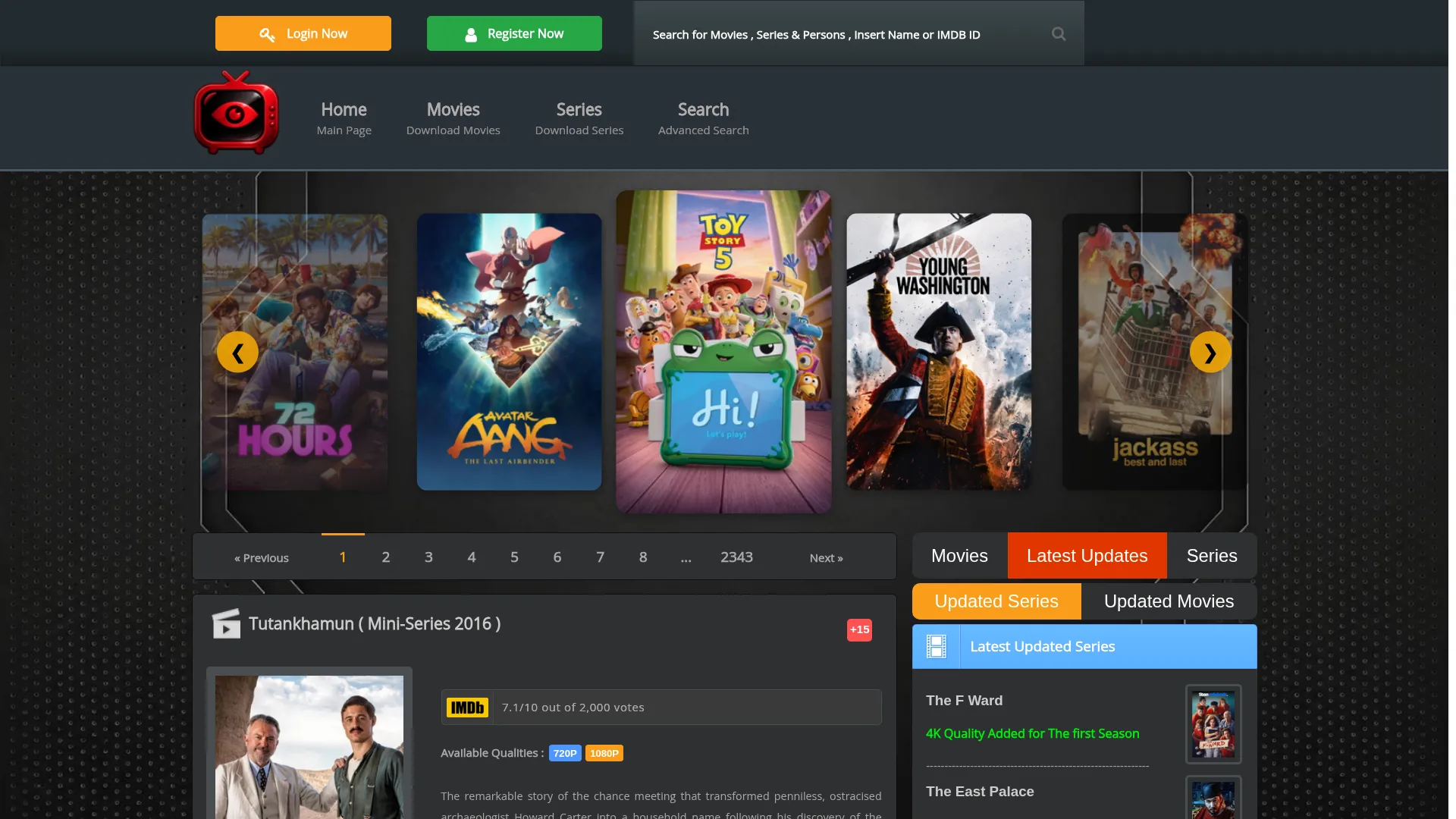Viewport: 1456px width, 819px height.
Task: Go to page 7
Action: click(601, 557)
